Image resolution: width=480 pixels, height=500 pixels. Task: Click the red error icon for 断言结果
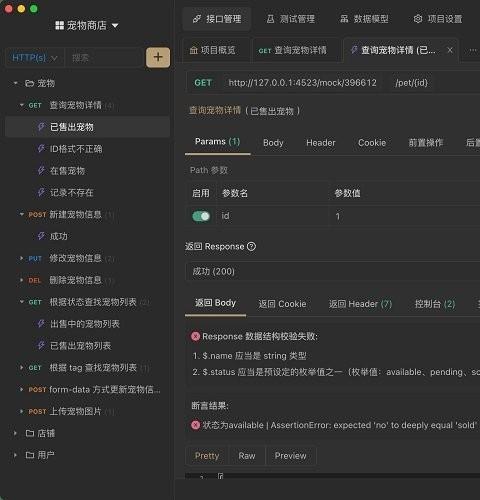(195, 425)
